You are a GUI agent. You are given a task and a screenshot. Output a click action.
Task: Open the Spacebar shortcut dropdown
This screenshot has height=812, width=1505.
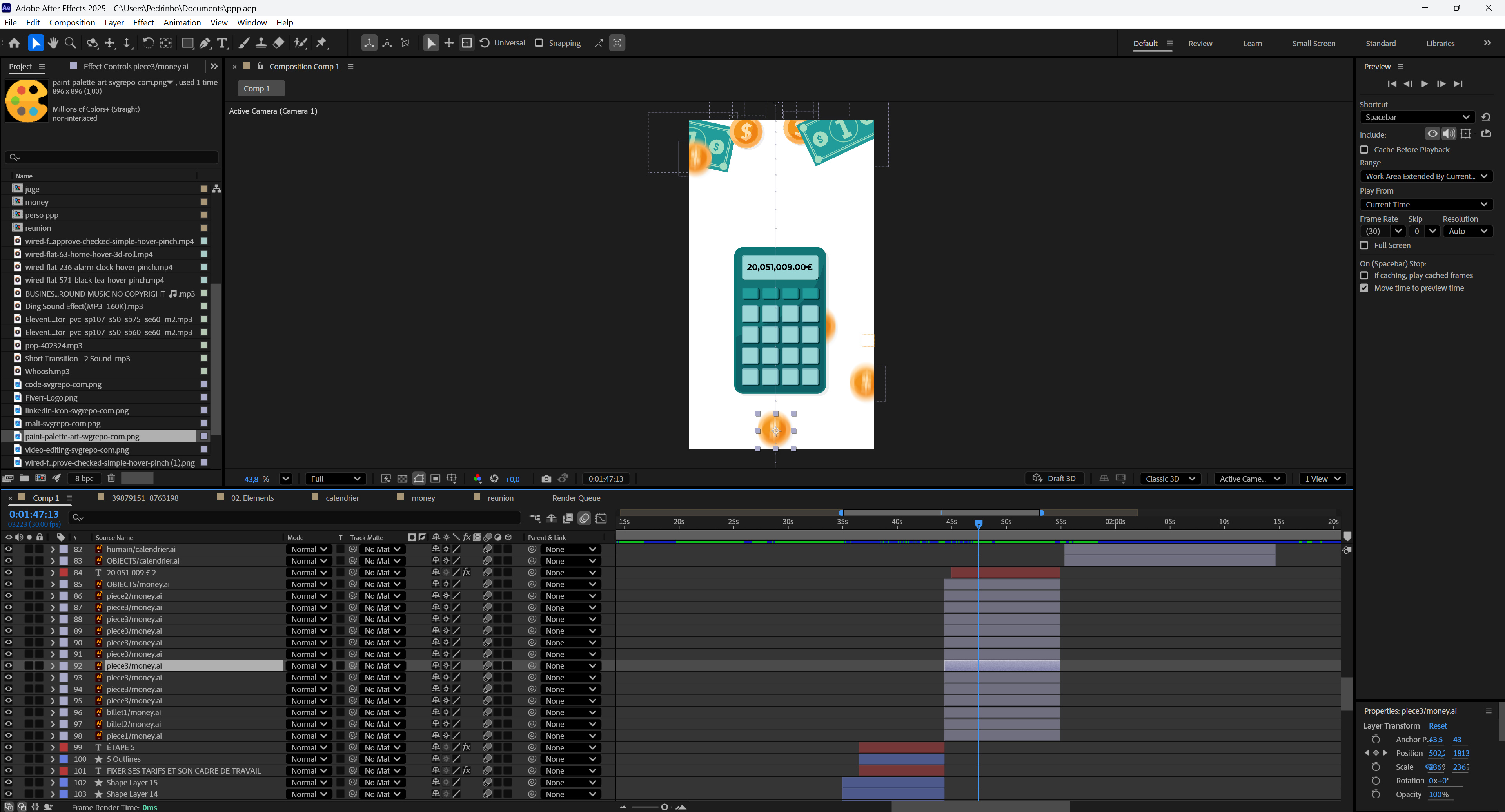pos(1417,117)
